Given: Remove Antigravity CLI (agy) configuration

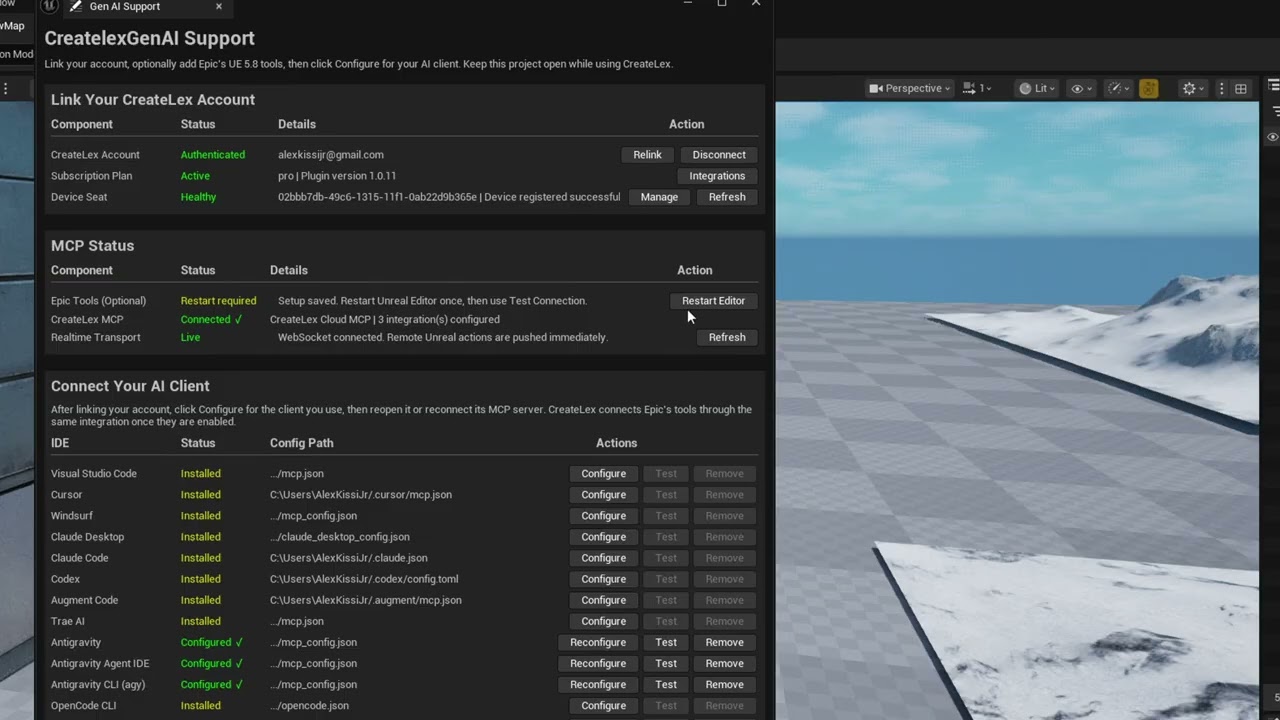Looking at the screenshot, I should pyautogui.click(x=725, y=685).
